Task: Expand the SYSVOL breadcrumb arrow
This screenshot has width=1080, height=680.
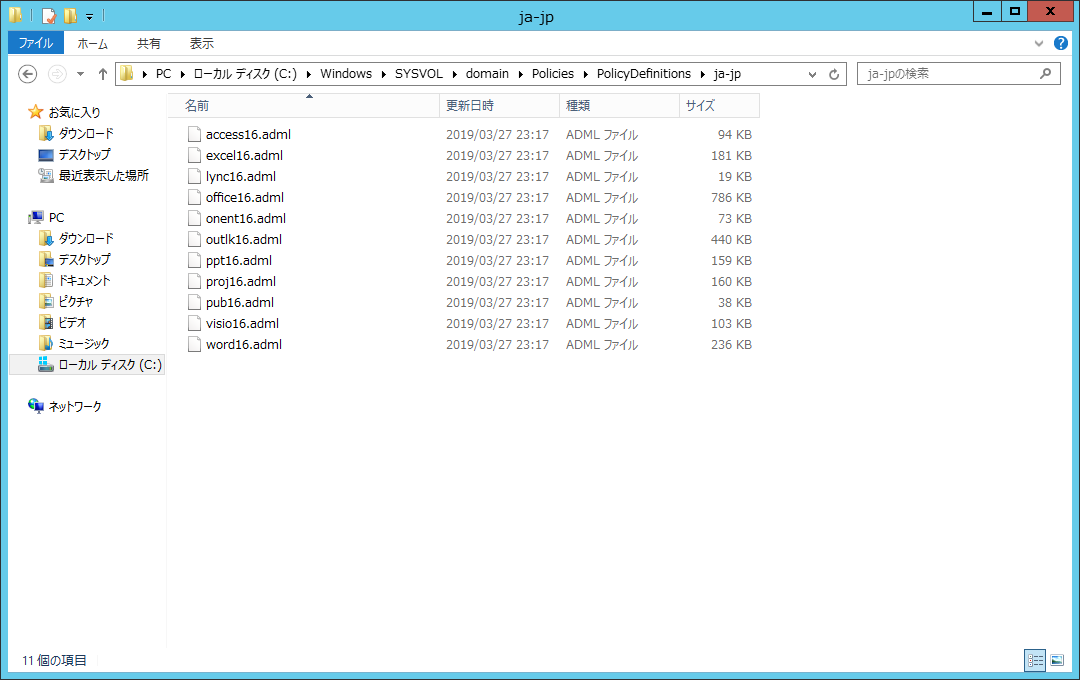Action: tap(455, 74)
